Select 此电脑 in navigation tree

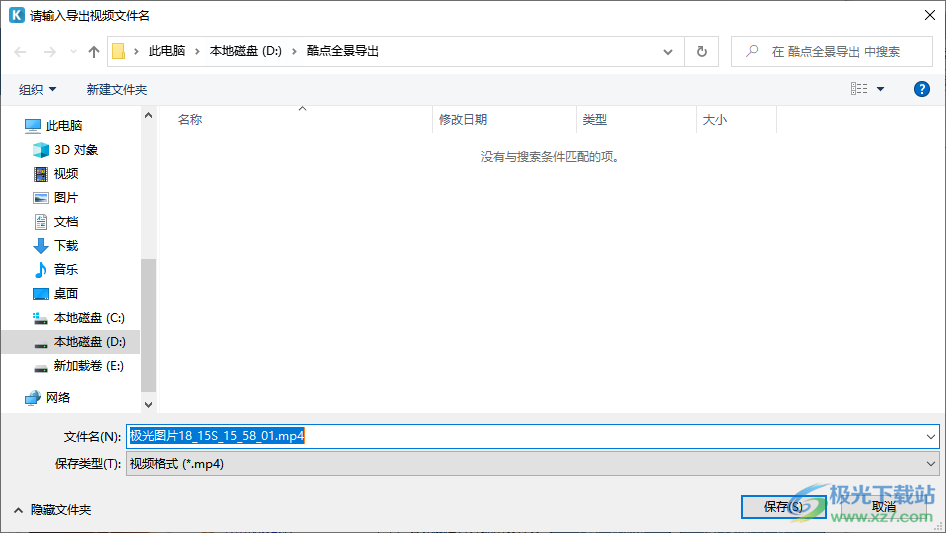point(53,126)
